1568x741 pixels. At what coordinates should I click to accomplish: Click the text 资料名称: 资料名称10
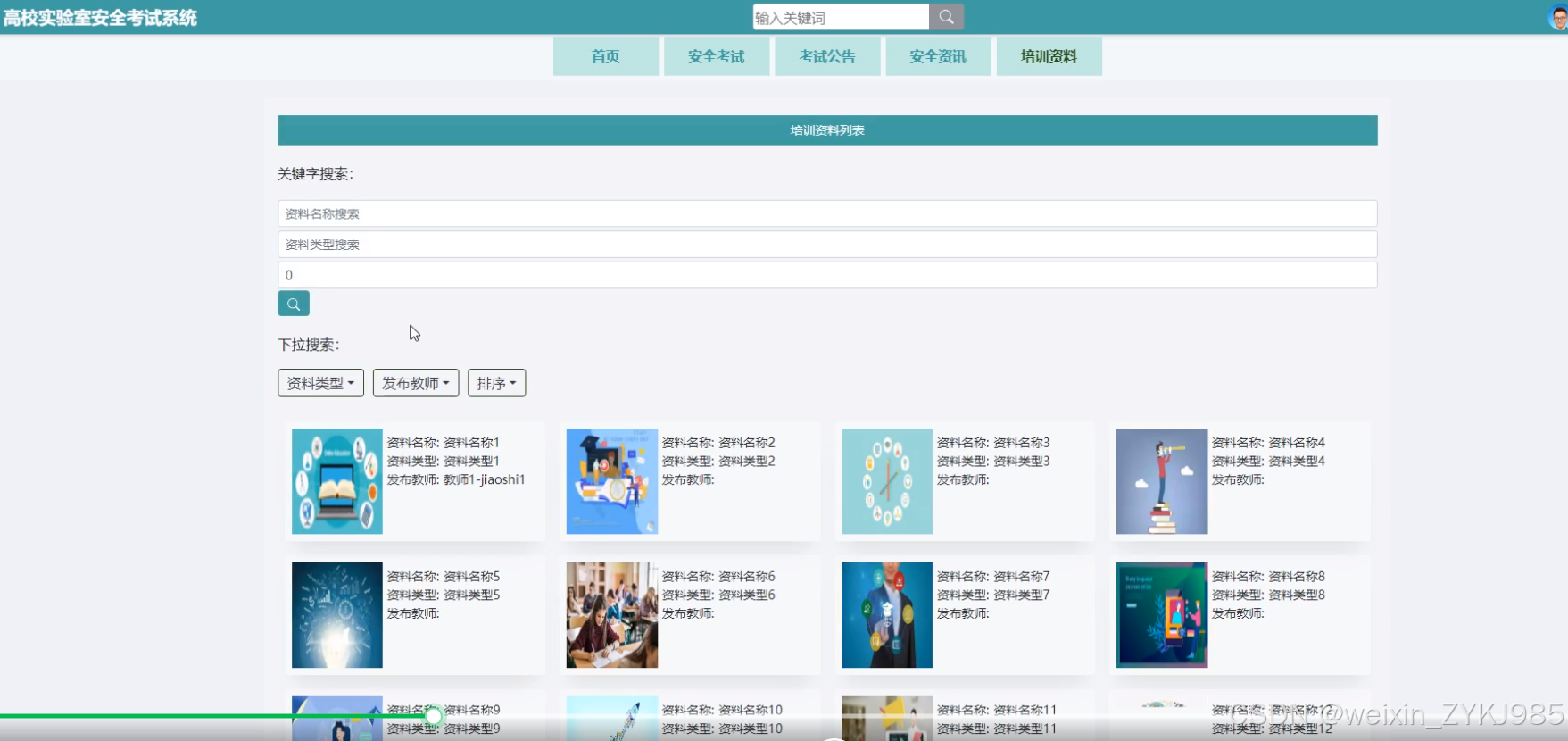(722, 711)
